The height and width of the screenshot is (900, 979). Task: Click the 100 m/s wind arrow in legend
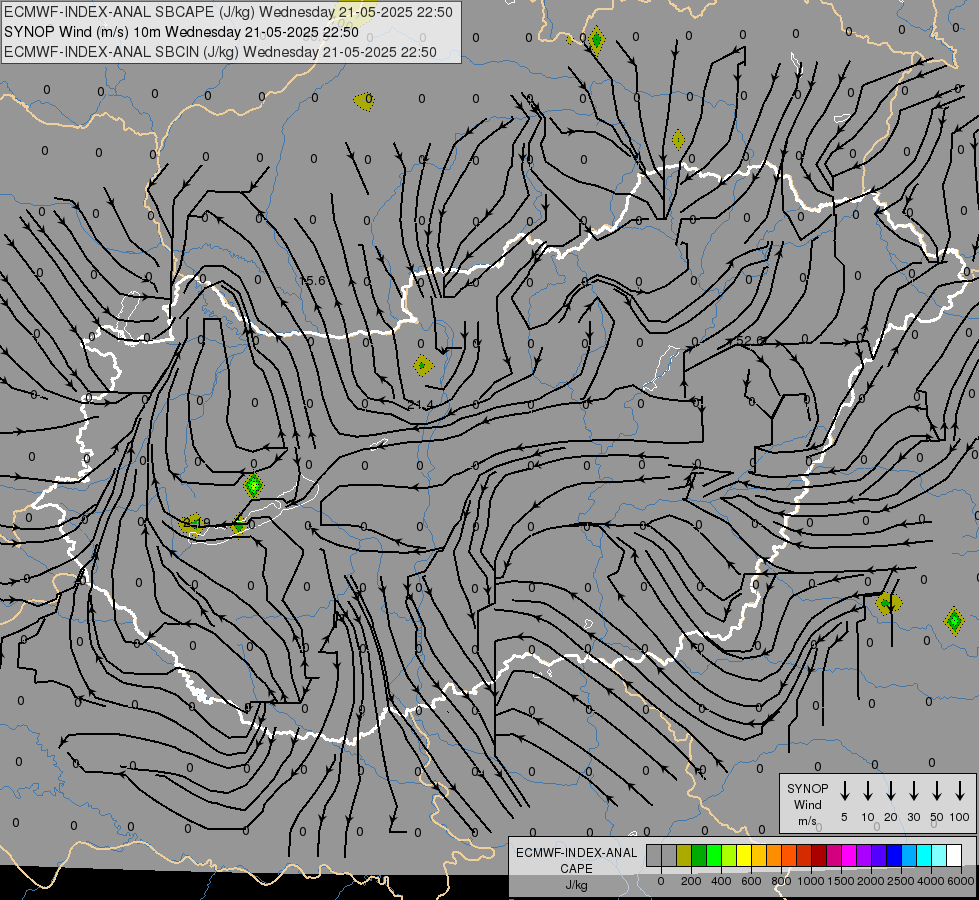pos(960,791)
